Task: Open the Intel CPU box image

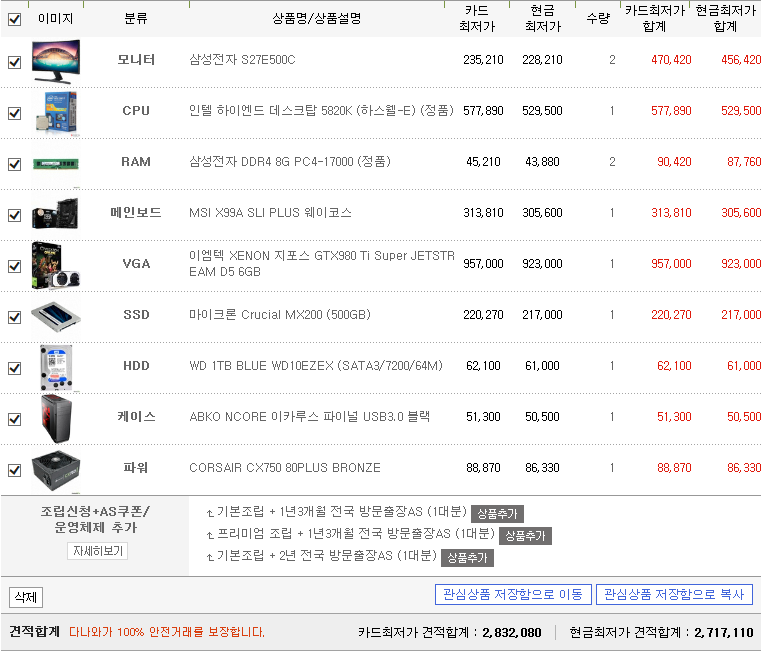Action: pyautogui.click(x=56, y=113)
